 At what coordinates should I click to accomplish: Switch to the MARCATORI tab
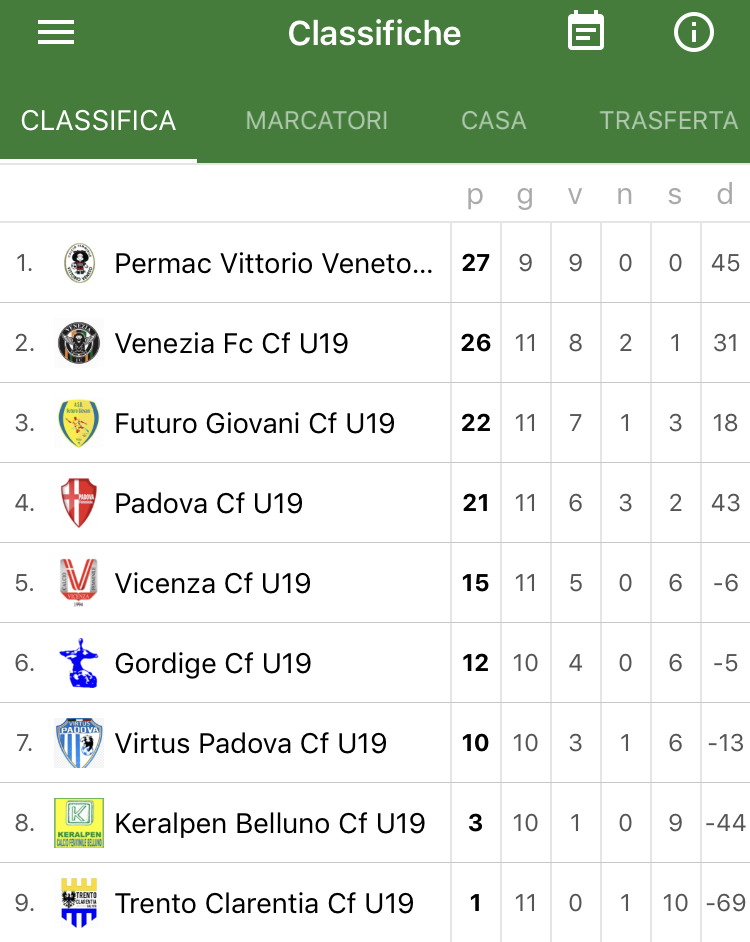[317, 121]
